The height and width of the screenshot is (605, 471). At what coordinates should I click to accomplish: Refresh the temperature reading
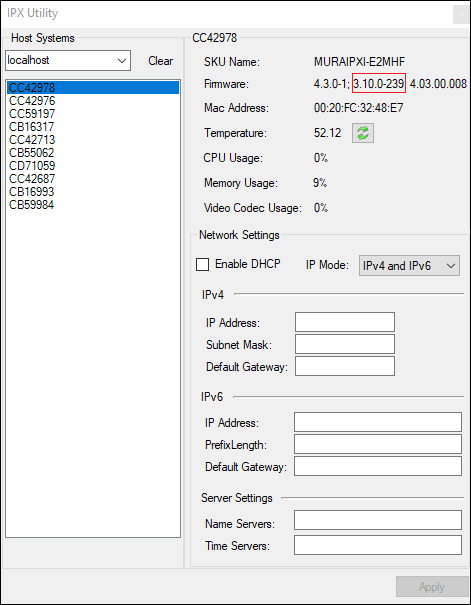tap(363, 133)
